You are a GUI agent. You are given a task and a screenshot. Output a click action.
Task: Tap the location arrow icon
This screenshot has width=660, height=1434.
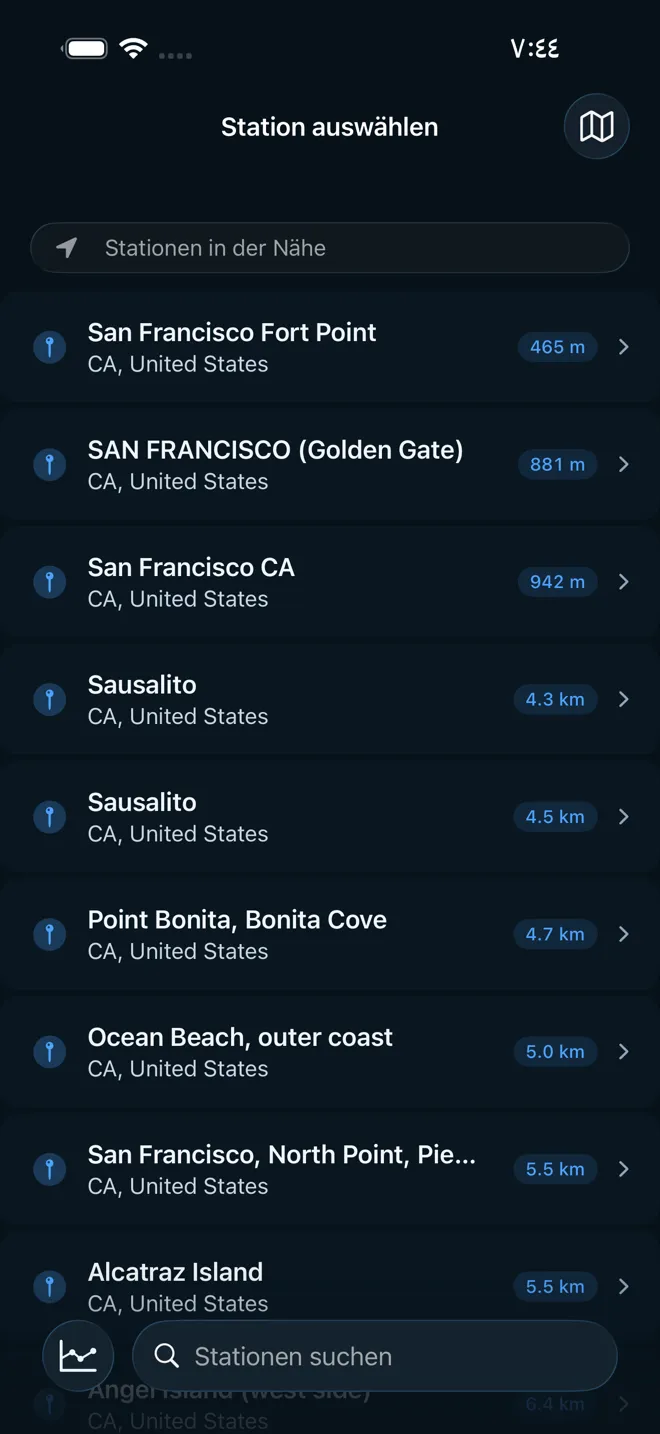point(67,248)
